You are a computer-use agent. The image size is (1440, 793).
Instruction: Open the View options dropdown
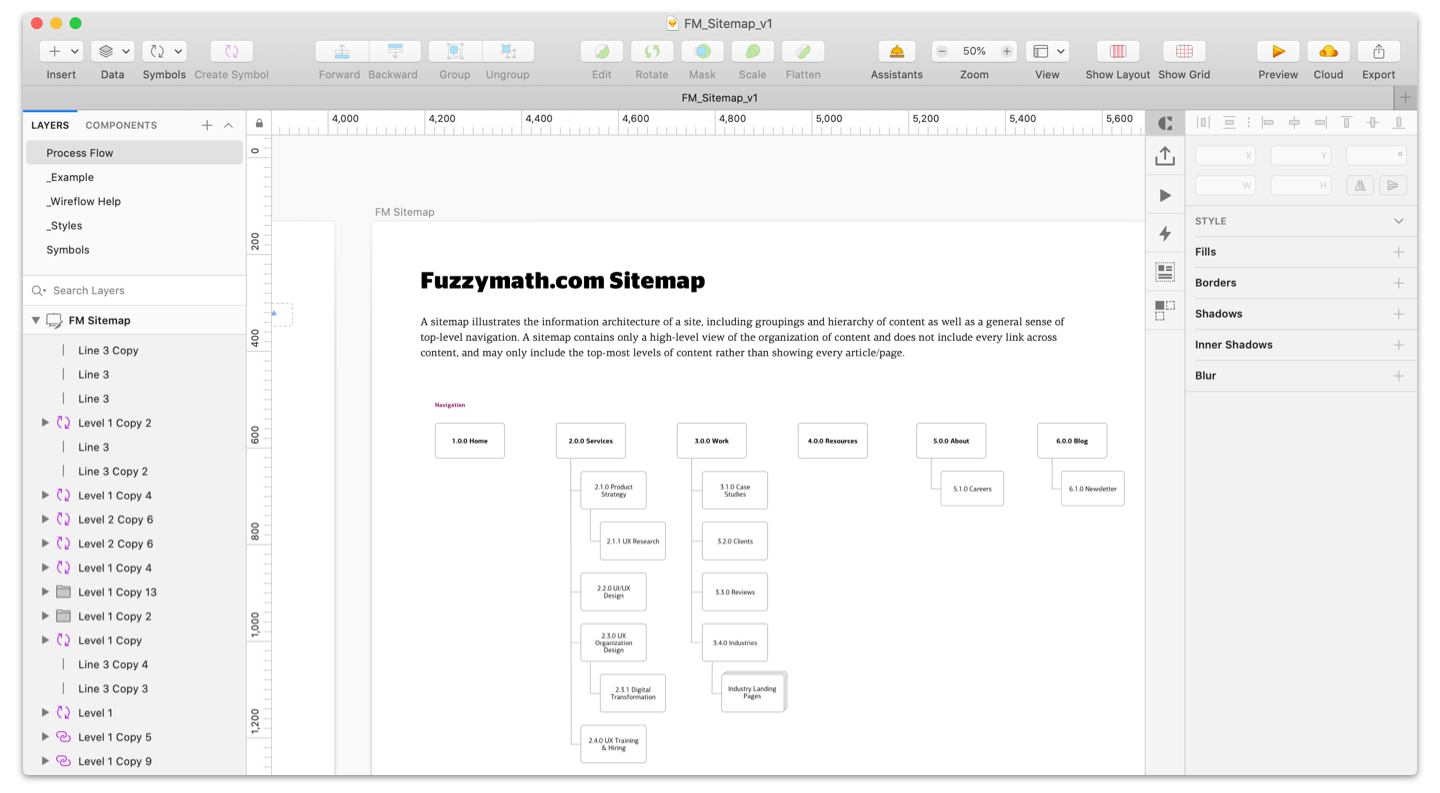1047,51
